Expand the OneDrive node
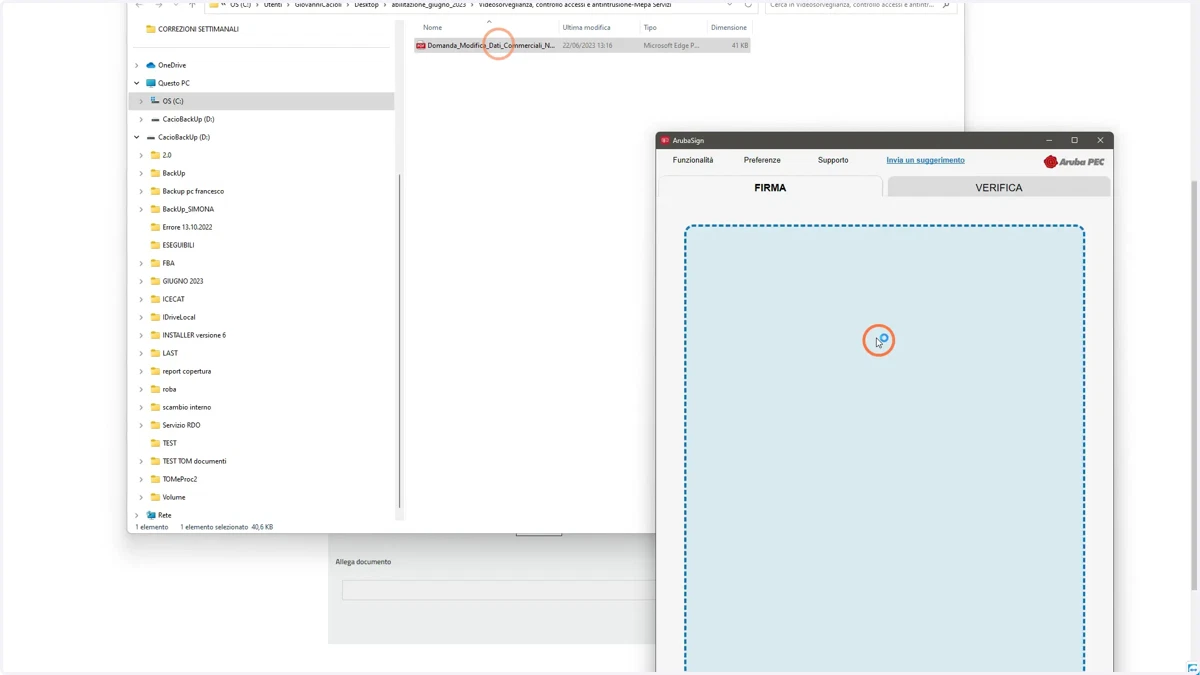1200x675 pixels. pos(137,65)
